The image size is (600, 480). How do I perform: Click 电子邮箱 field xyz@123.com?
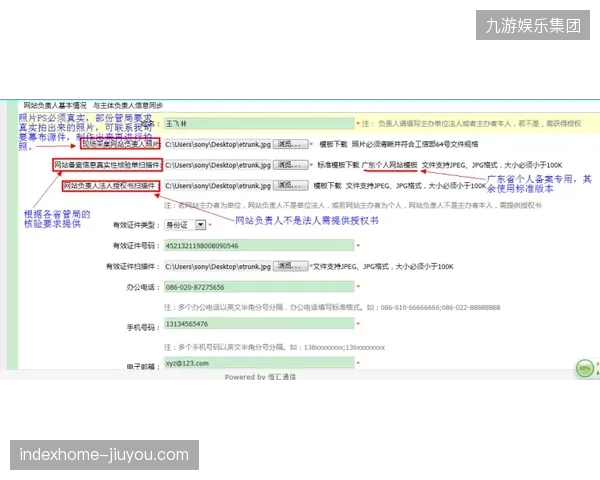259,363
